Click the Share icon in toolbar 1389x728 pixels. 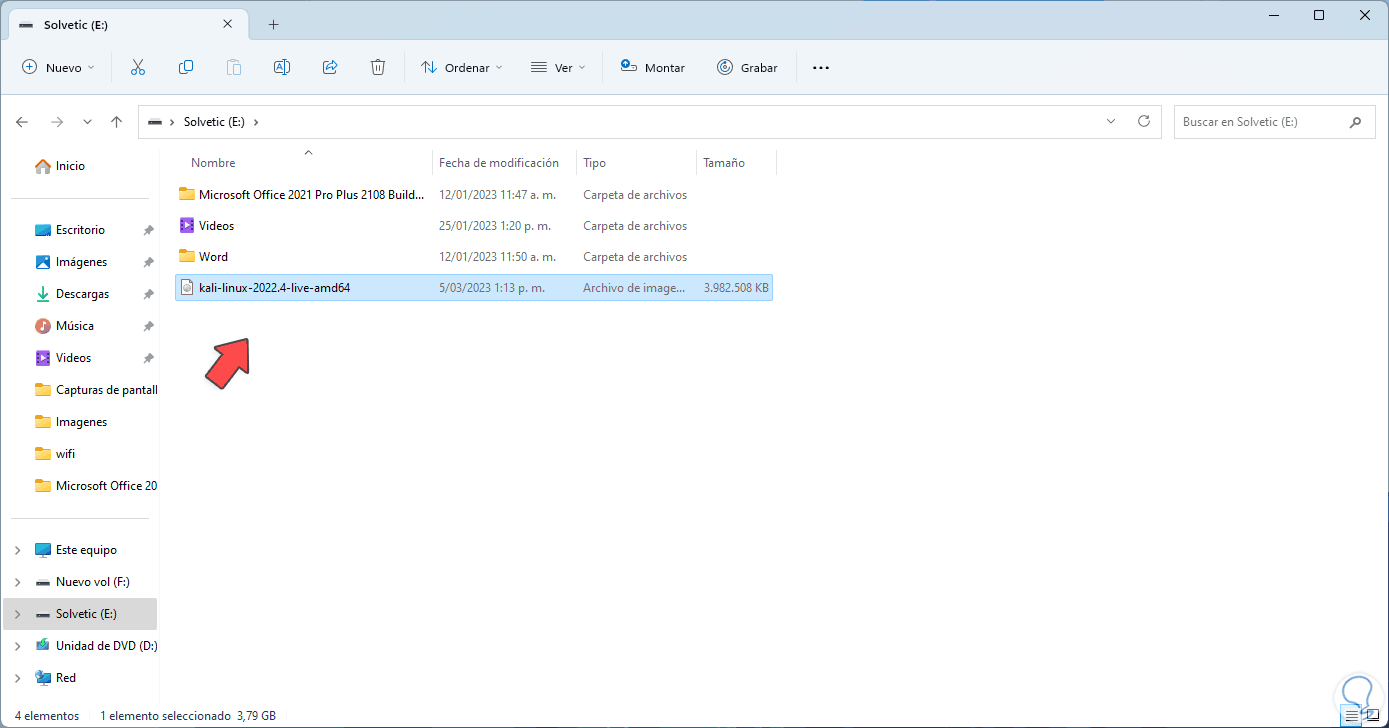click(330, 67)
